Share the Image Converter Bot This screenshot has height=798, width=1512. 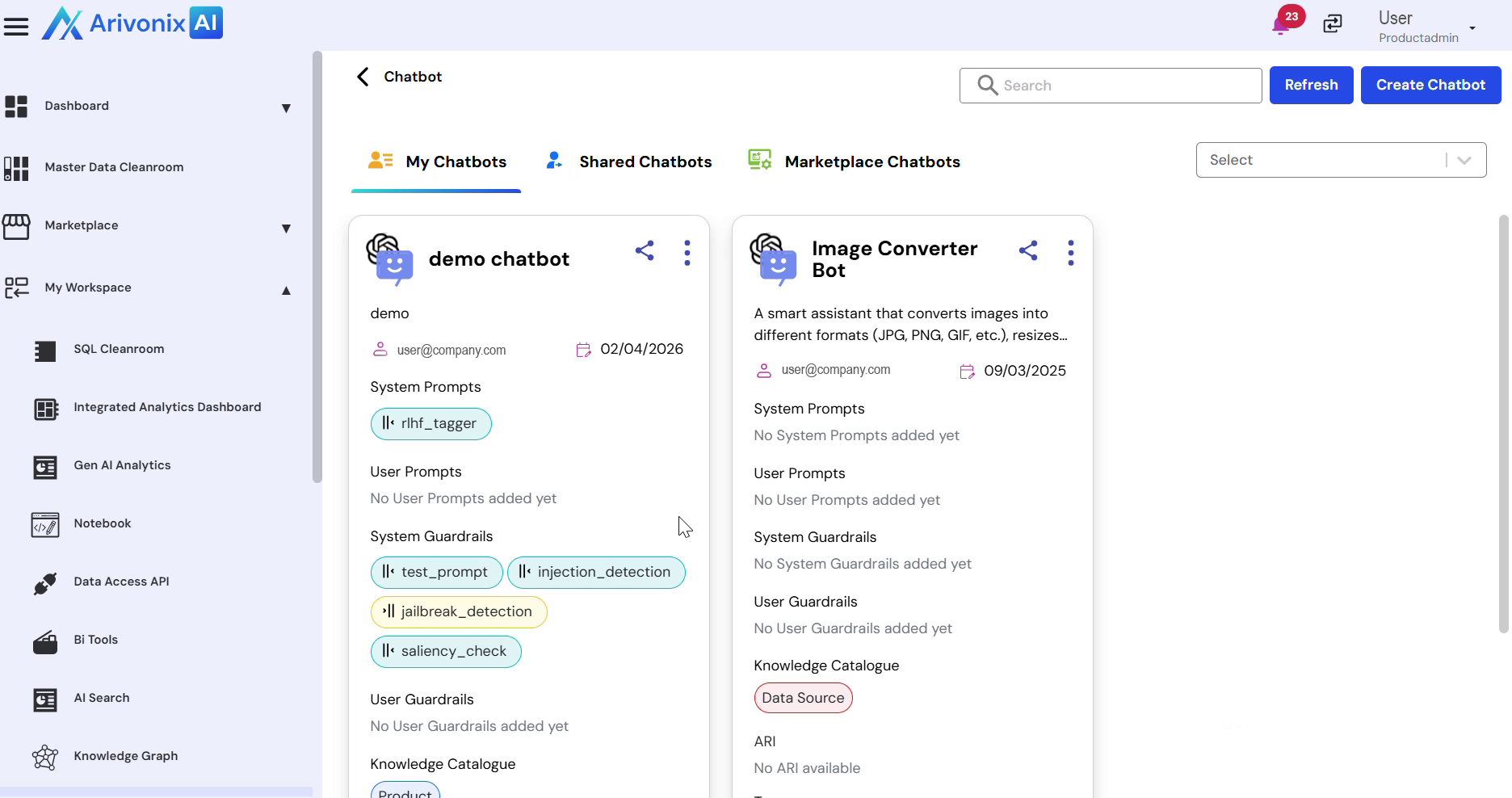(x=1028, y=251)
